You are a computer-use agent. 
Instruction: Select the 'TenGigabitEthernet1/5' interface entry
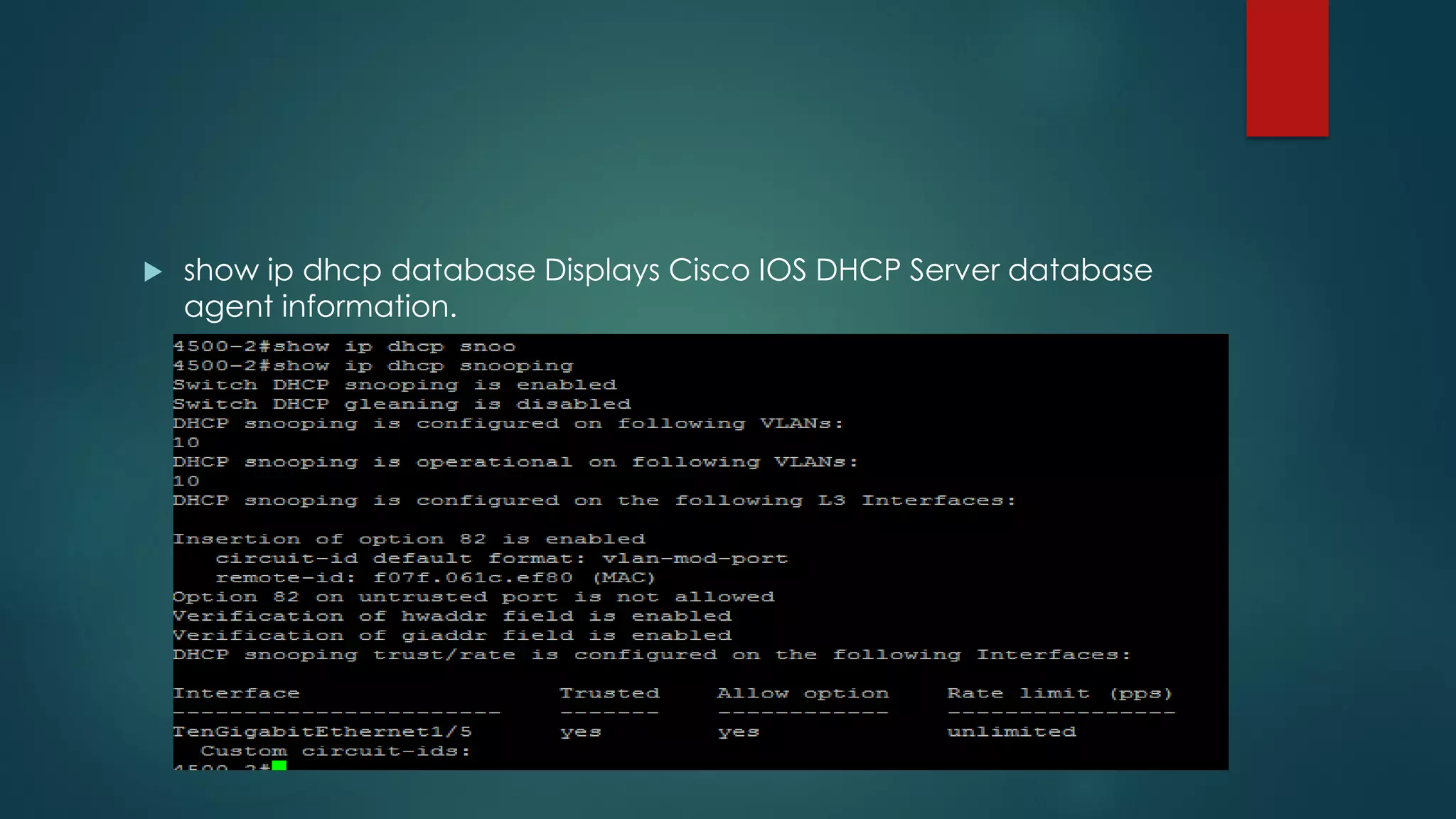(323, 732)
